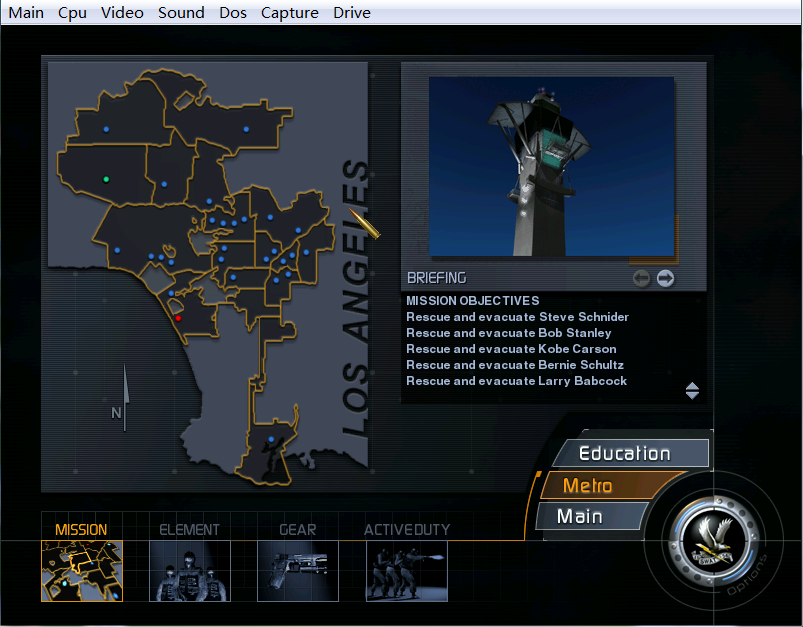Open Options via the SWAT eagle emblem
803x627 pixels.
tap(713, 542)
